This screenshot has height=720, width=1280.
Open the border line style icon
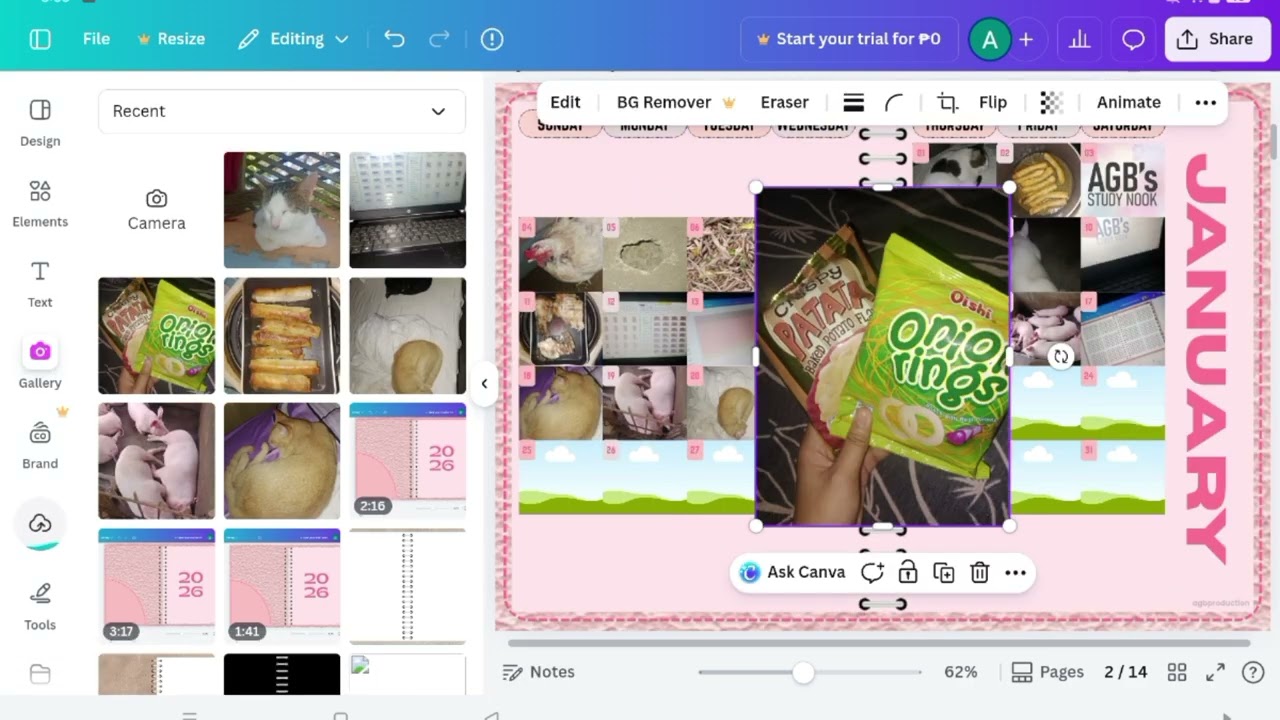[853, 102]
